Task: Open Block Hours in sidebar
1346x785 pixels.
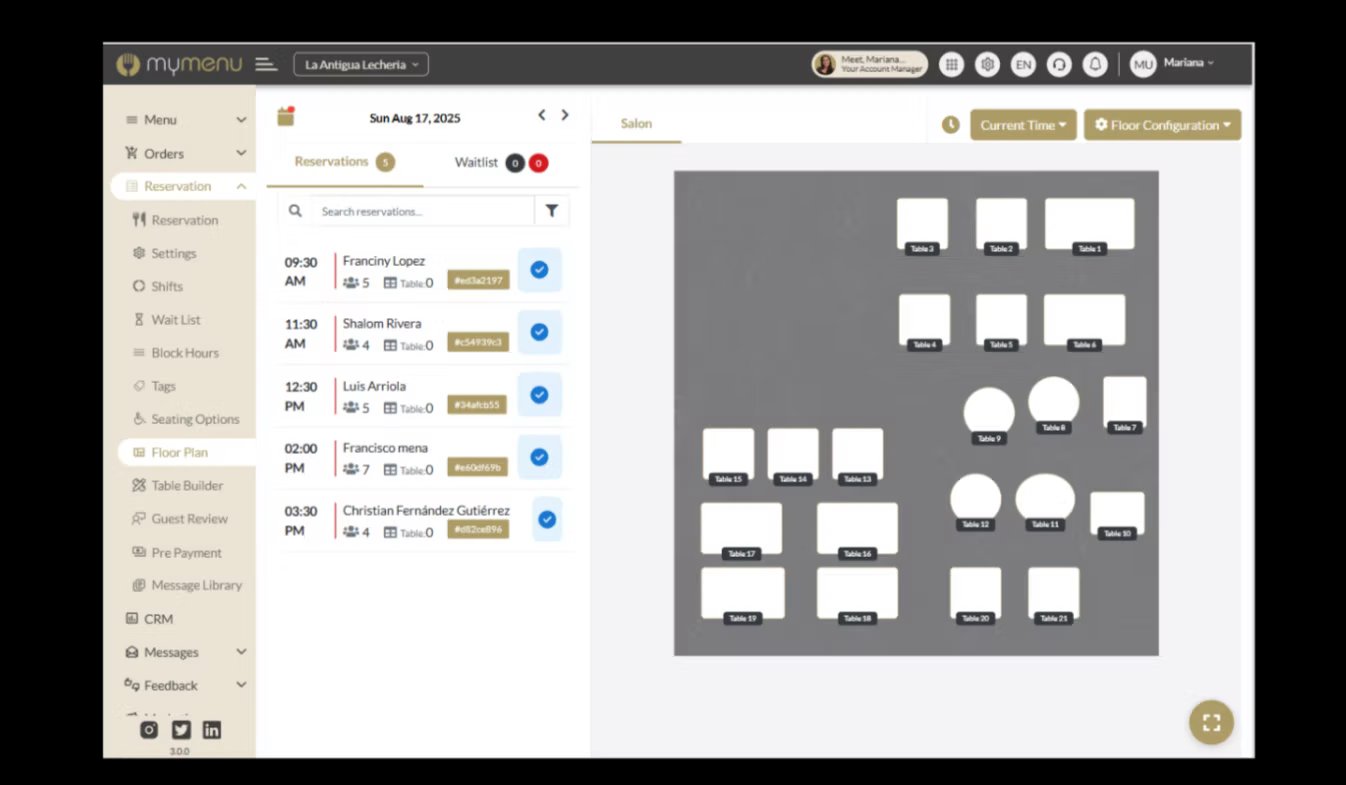Action: point(184,353)
